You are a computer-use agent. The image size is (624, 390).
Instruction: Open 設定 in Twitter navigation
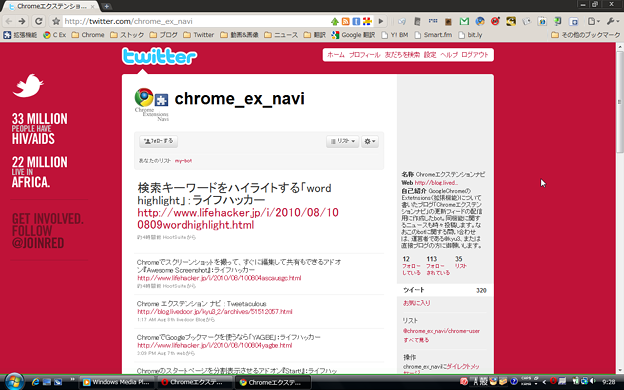click(430, 55)
